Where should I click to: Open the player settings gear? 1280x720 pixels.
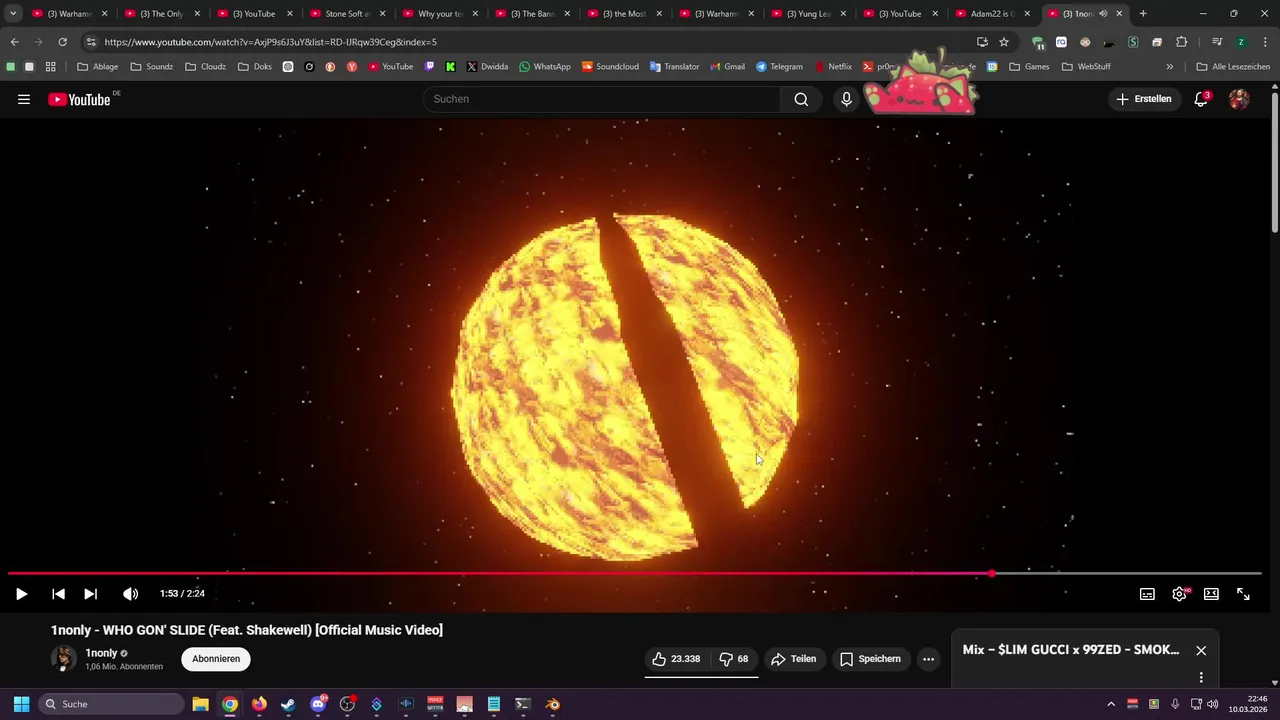[x=1179, y=594]
